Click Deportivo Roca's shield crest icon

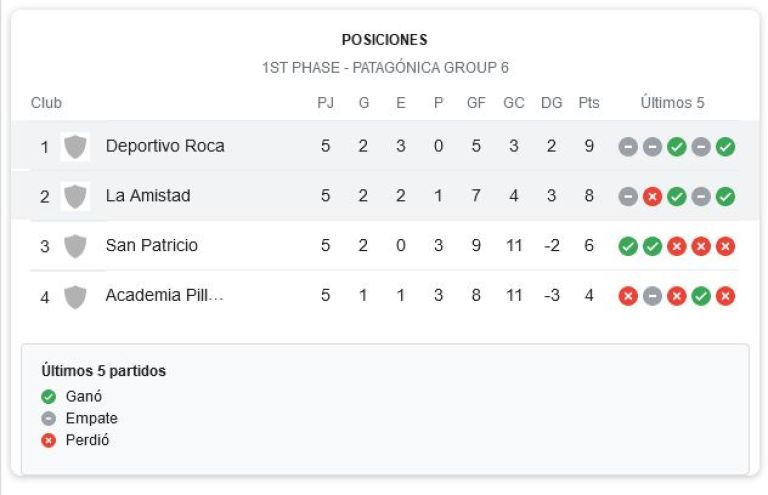(x=75, y=147)
